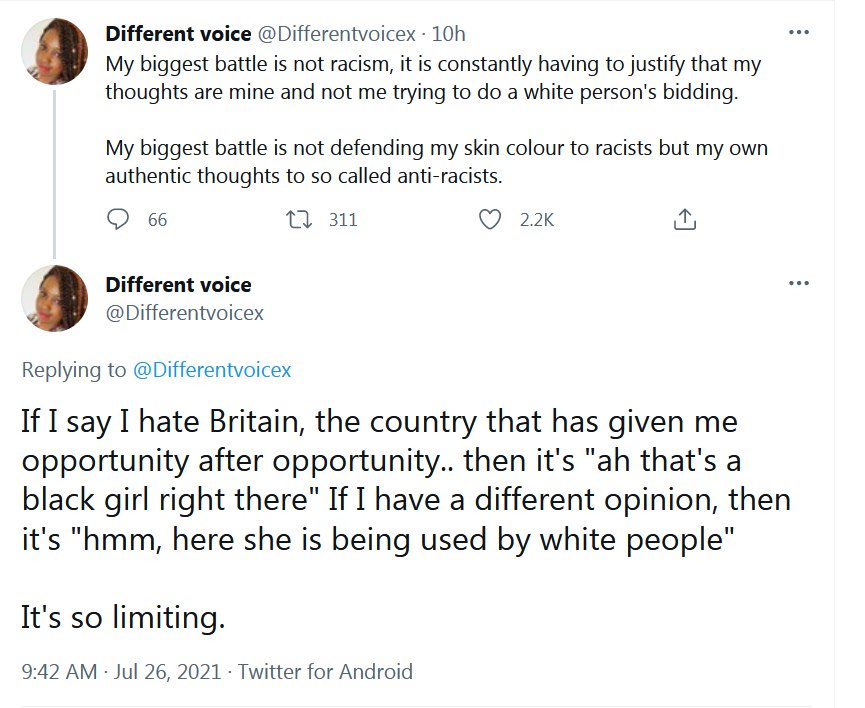The image size is (865, 708).
Task: Open first tweet's profile avatar
Action: tap(54, 50)
